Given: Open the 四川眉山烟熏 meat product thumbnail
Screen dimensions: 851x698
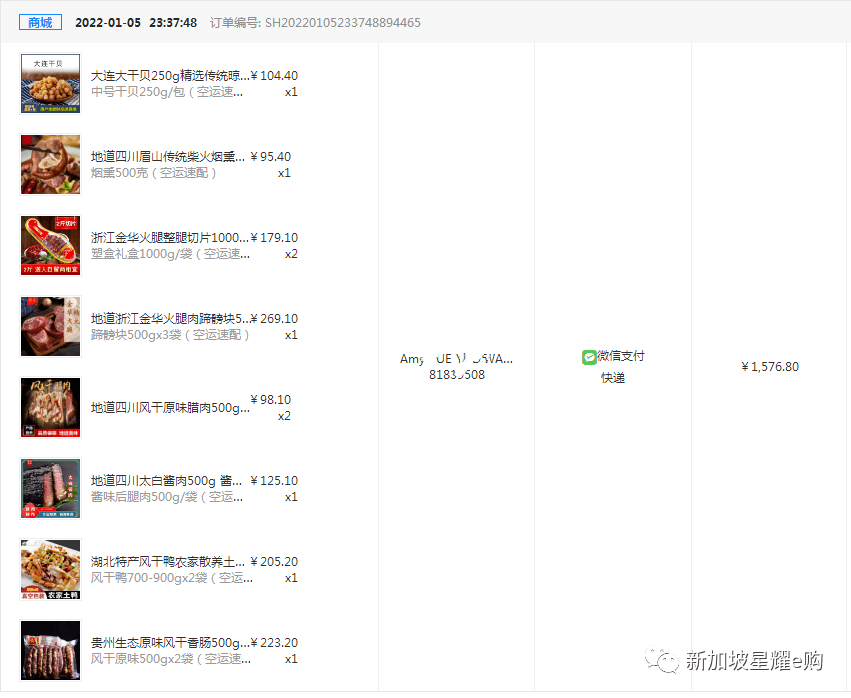Looking at the screenshot, I should (51, 164).
